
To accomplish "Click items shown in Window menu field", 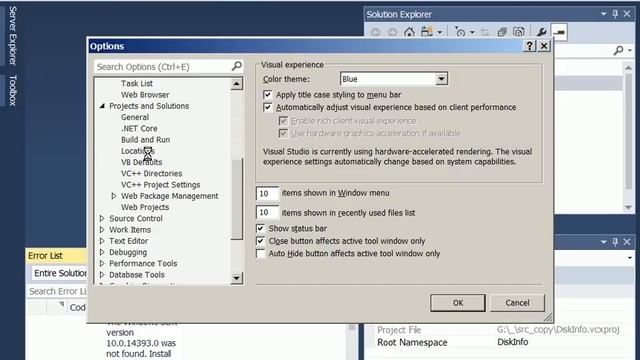I will [267, 193].
